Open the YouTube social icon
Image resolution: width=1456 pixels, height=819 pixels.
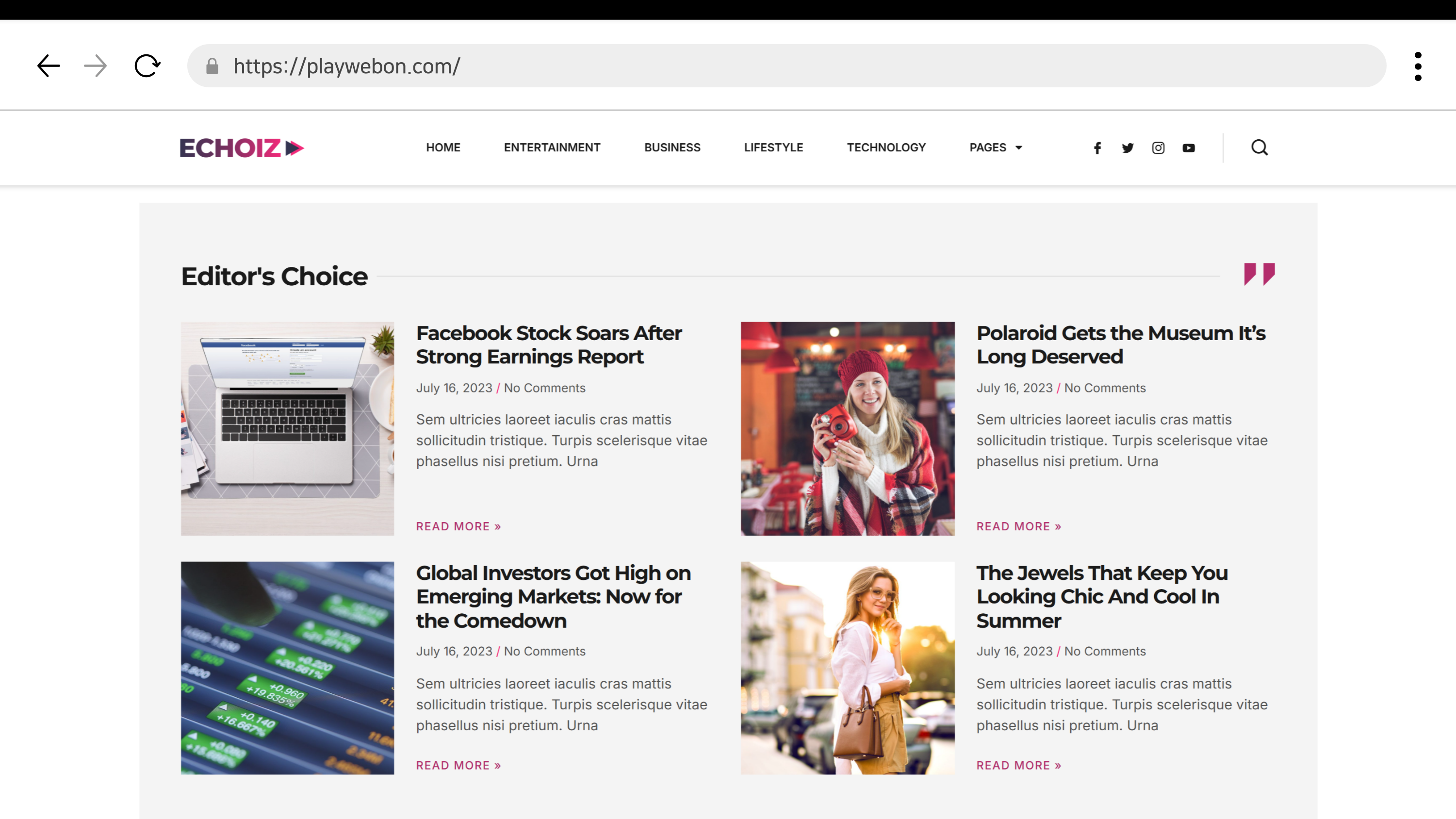[x=1189, y=148]
